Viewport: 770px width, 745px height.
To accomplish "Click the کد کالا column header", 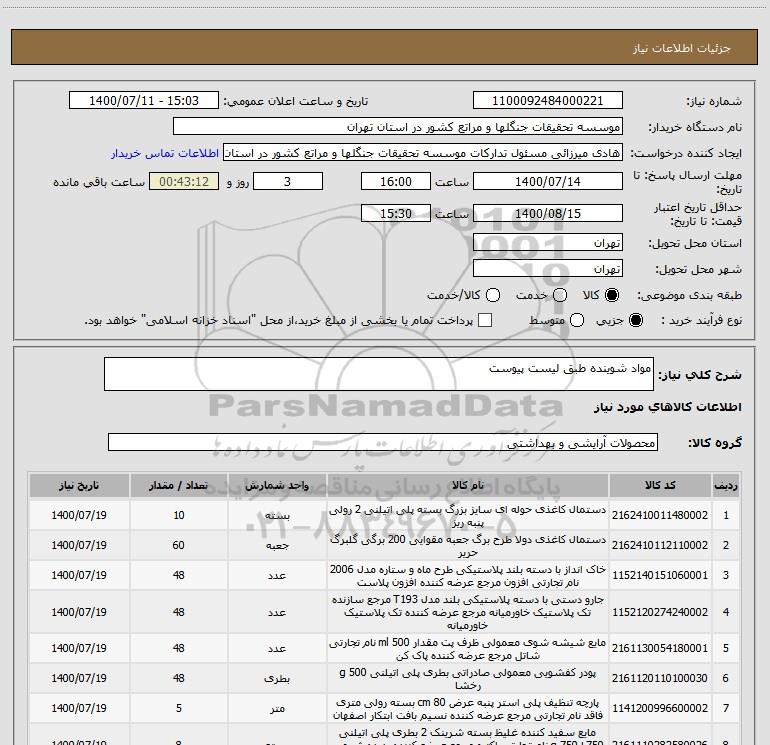I will (x=660, y=485).
